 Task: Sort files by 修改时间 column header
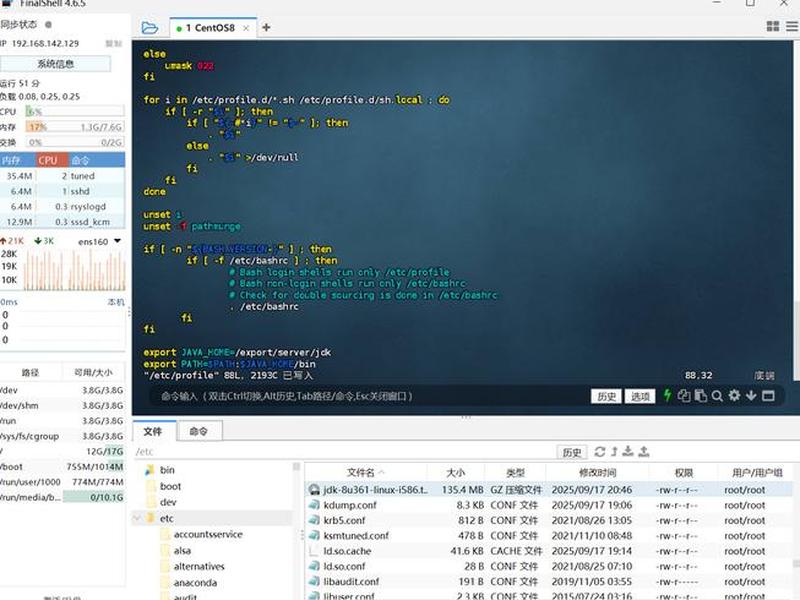[597, 473]
